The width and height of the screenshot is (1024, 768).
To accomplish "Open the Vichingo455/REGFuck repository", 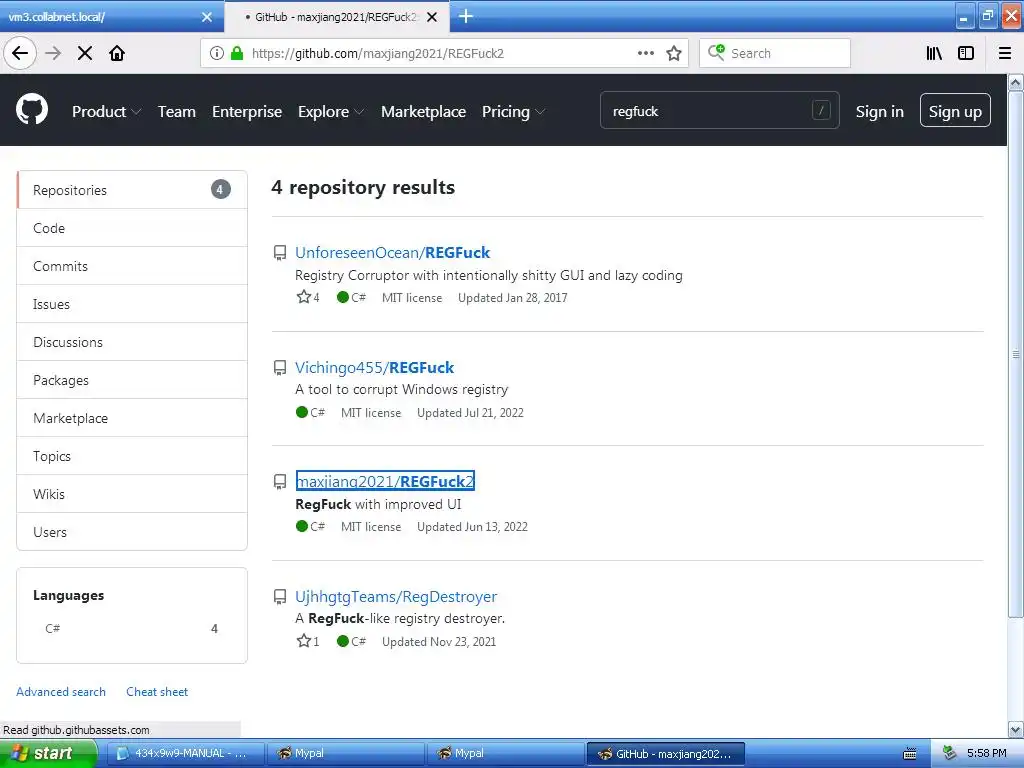I will click(x=374, y=368).
